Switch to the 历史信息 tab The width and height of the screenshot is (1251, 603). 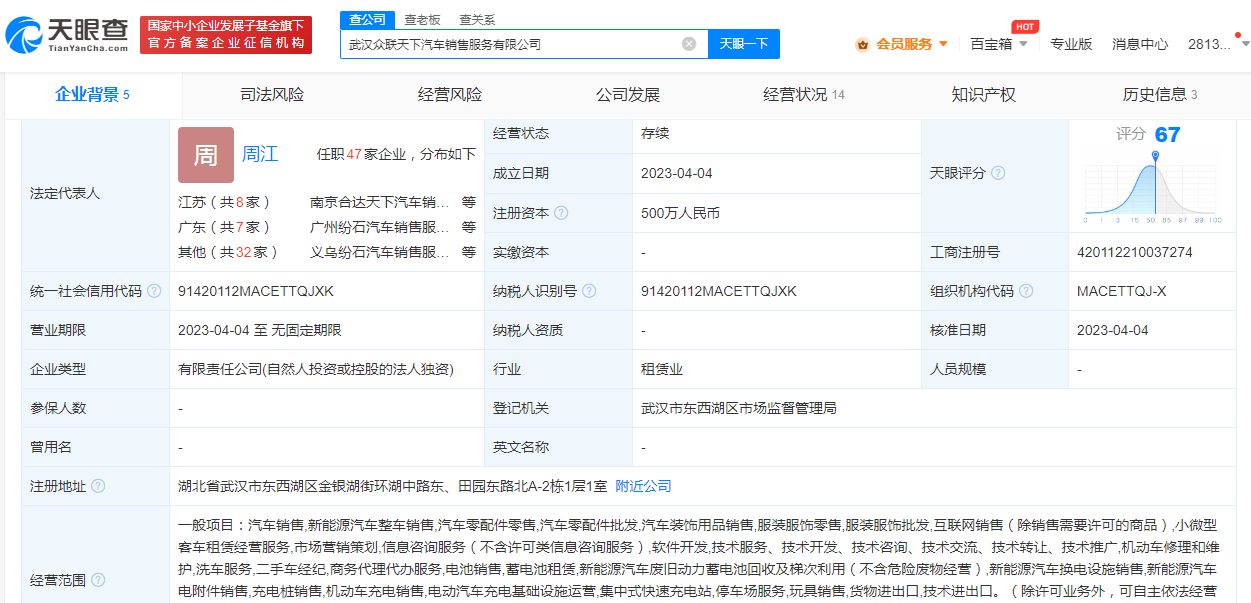coord(1160,95)
